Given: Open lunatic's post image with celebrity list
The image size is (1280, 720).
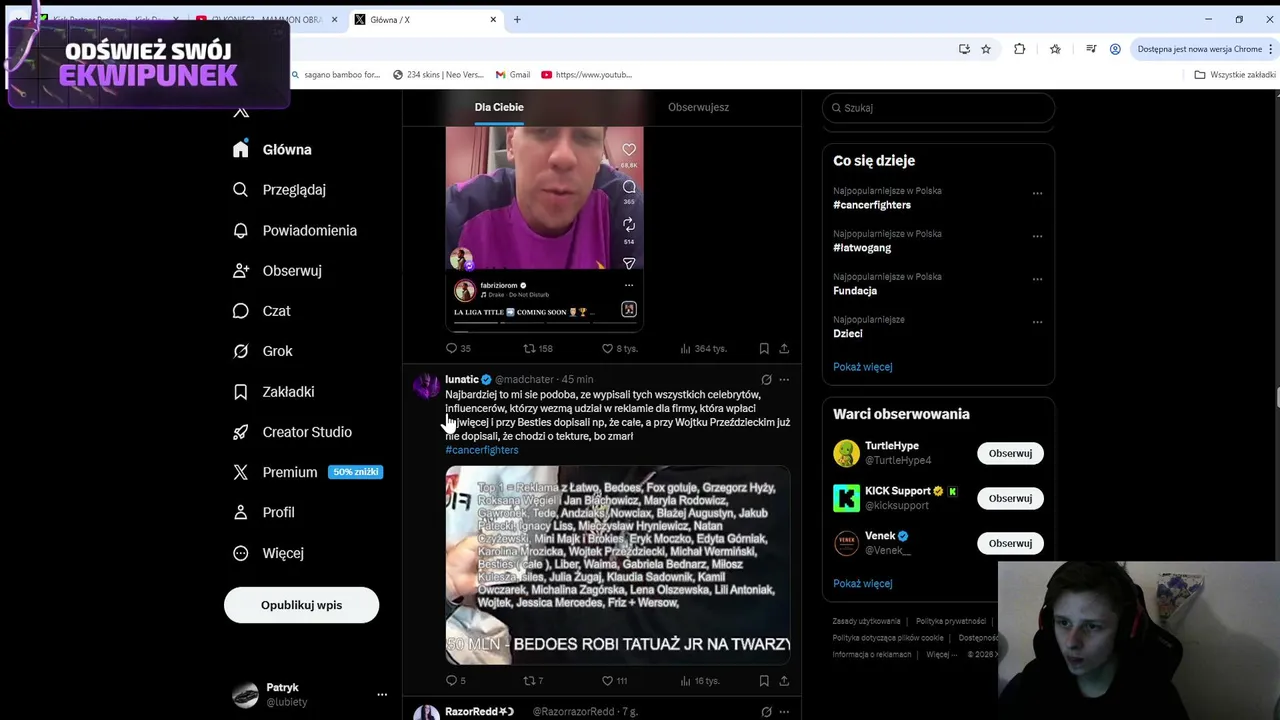Looking at the screenshot, I should 618,565.
